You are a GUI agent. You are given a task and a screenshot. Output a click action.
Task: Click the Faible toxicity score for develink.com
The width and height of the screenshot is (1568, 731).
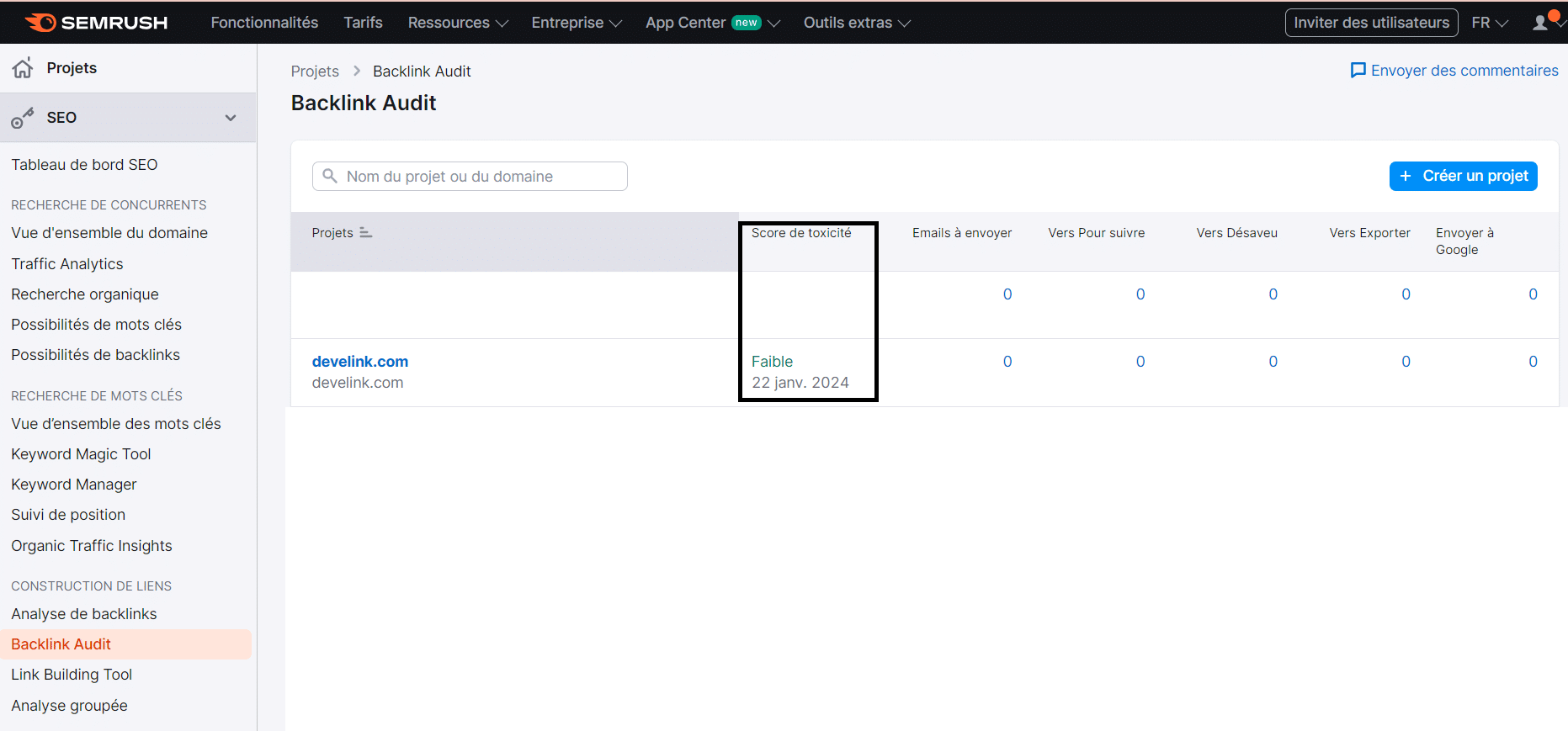coord(772,362)
